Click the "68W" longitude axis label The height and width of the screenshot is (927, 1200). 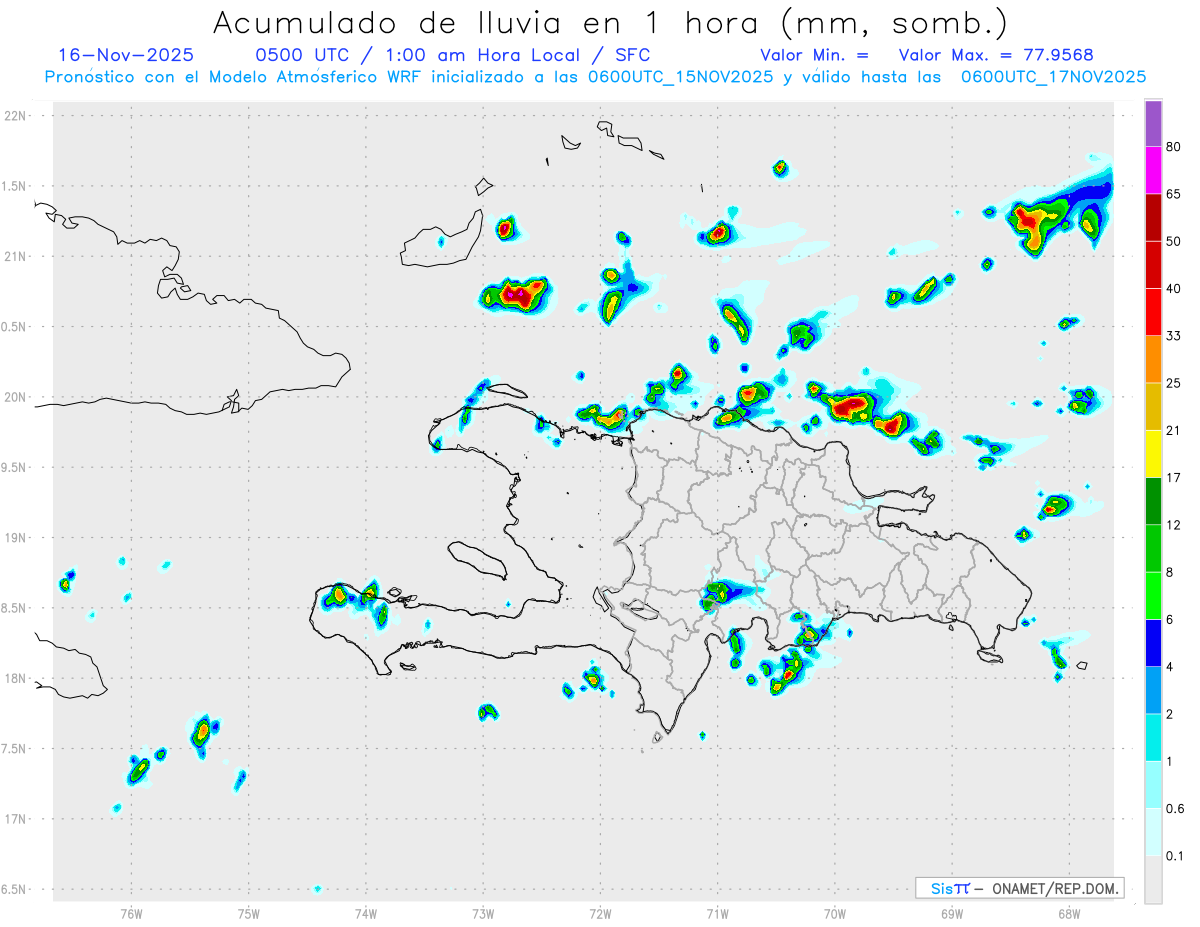click(x=1069, y=913)
